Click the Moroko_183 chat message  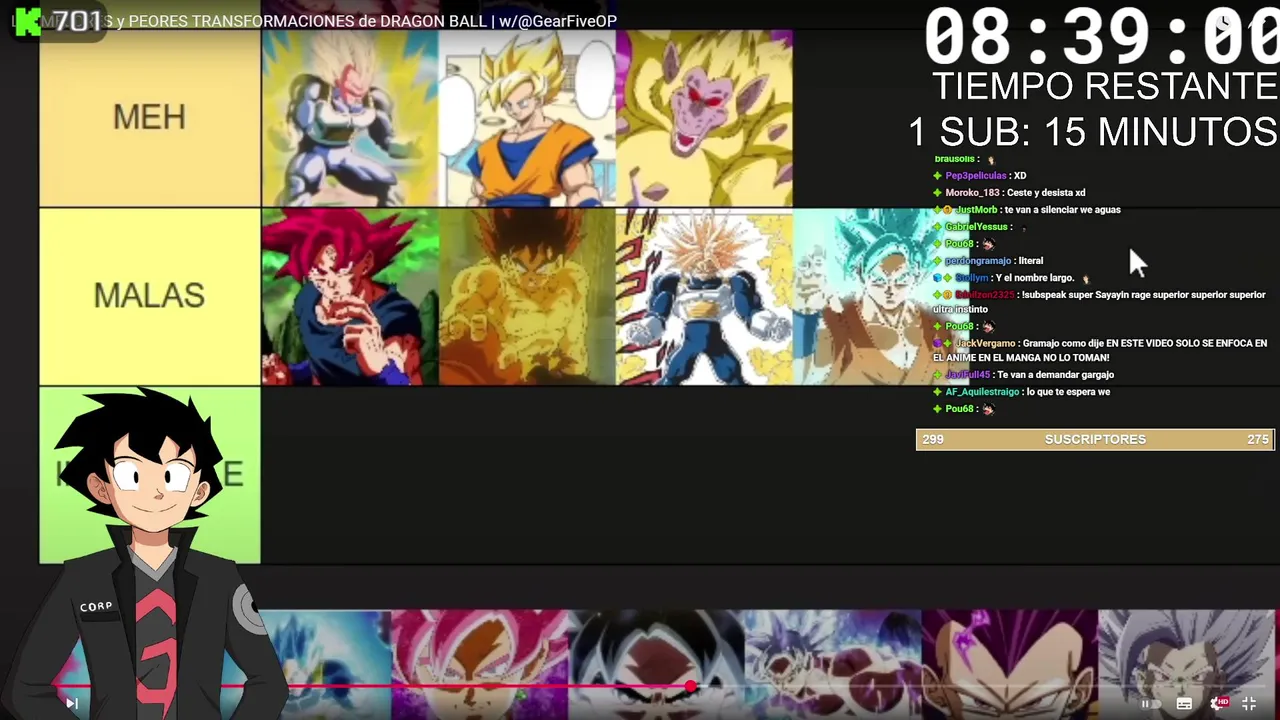click(x=1009, y=193)
